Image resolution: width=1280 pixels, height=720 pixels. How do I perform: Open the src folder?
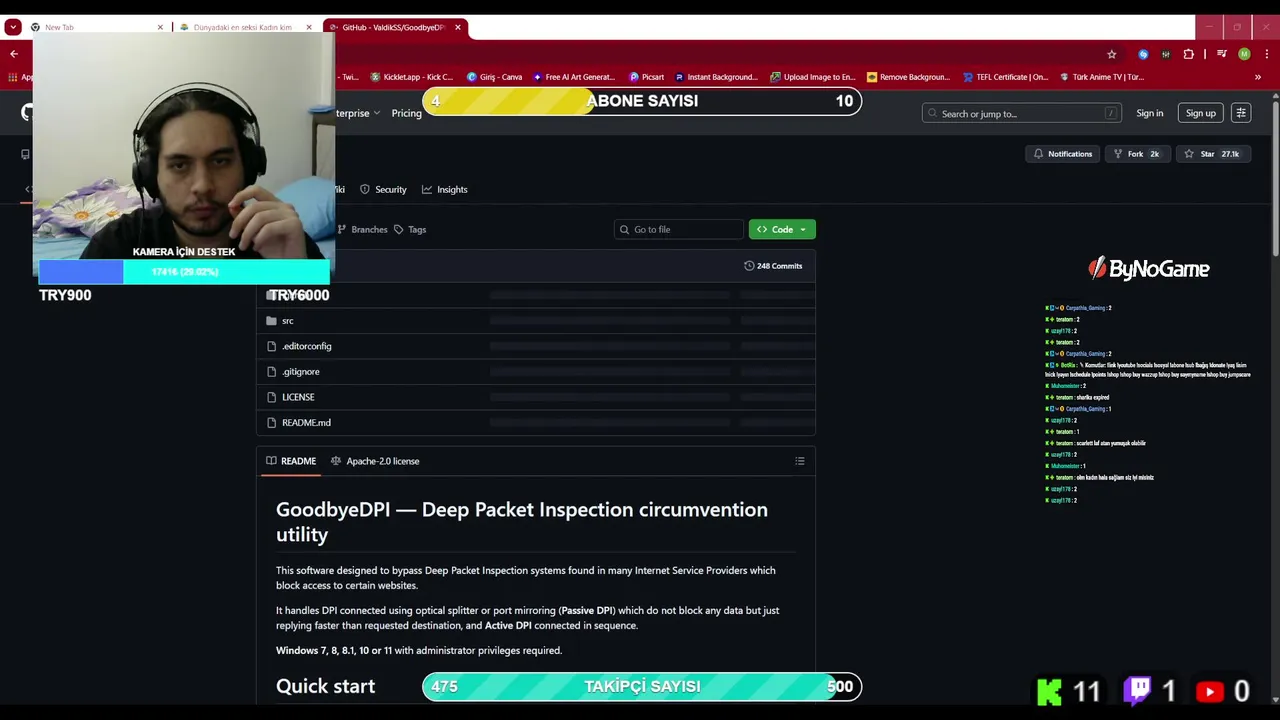click(288, 321)
